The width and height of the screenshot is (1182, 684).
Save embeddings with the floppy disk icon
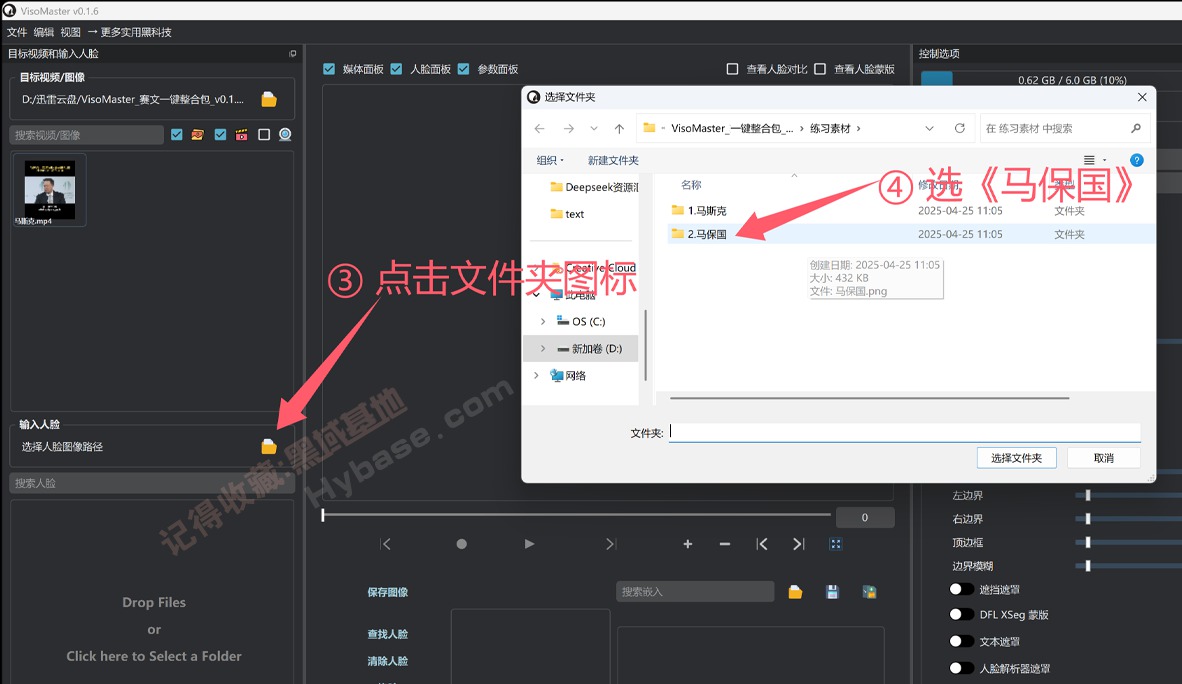coord(832,592)
